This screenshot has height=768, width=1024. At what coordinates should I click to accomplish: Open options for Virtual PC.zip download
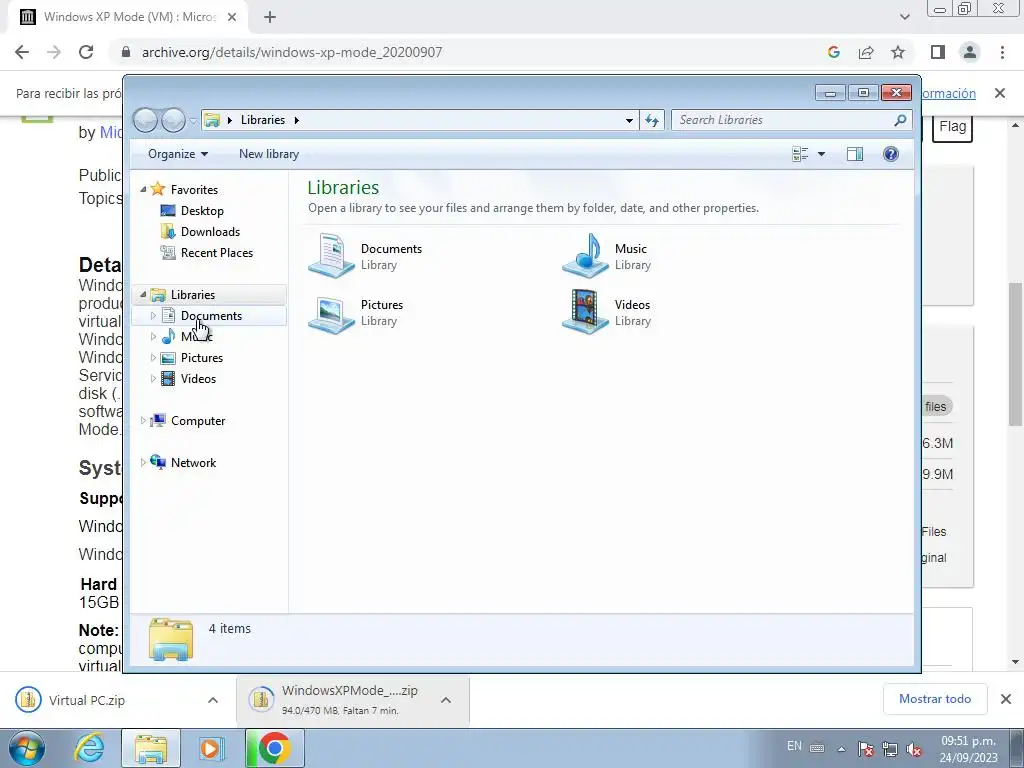(x=213, y=700)
